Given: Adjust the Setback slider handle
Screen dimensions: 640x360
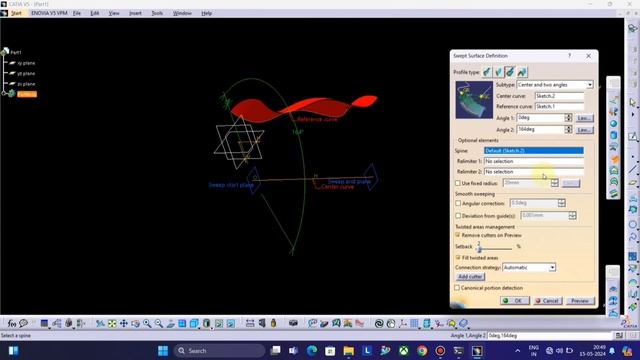Looking at the screenshot, I should 480,248.
